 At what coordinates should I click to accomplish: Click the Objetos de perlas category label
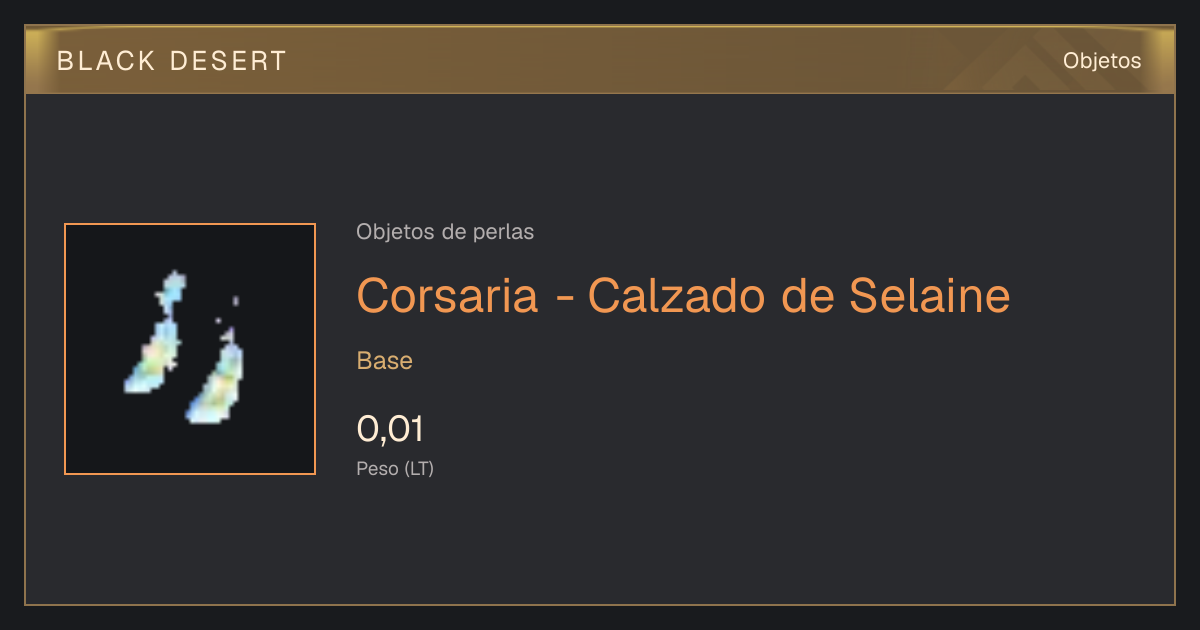tap(445, 232)
